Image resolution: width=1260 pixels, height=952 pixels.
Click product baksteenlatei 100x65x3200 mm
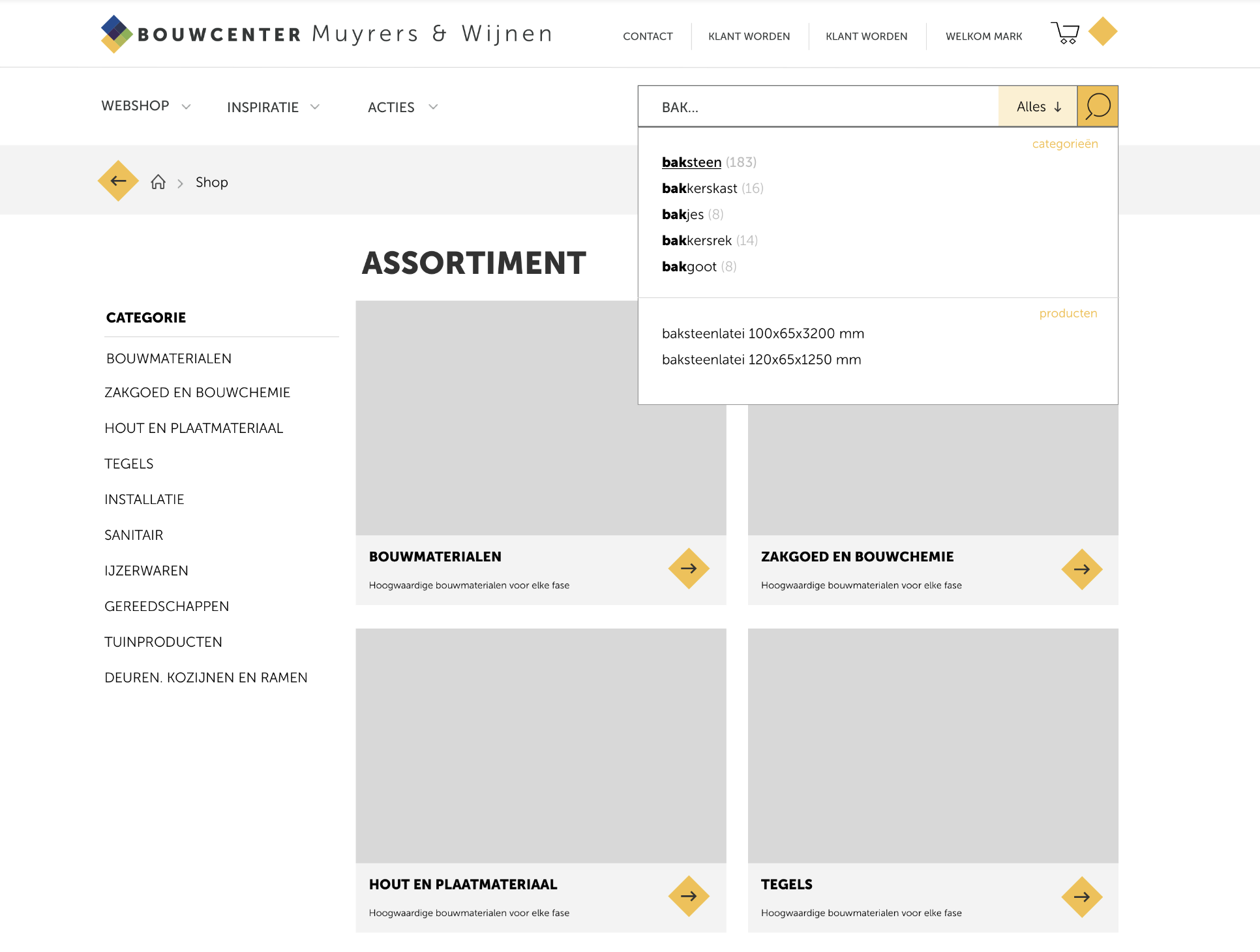point(762,334)
